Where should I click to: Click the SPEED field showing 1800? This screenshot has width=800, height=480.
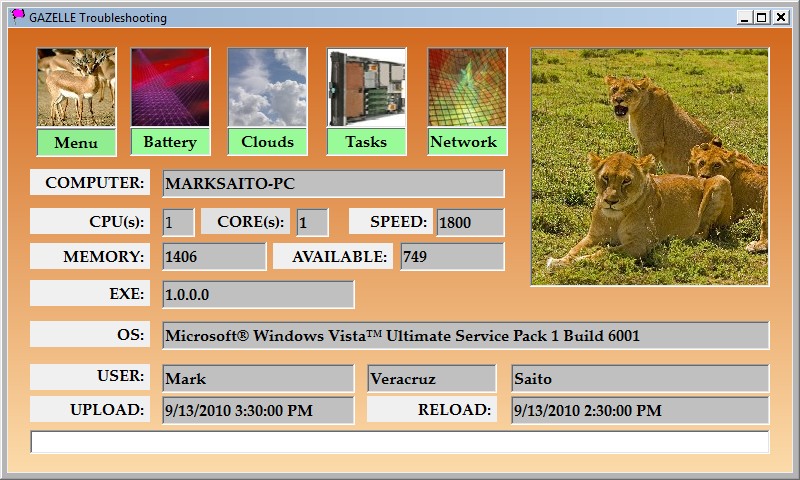470,222
